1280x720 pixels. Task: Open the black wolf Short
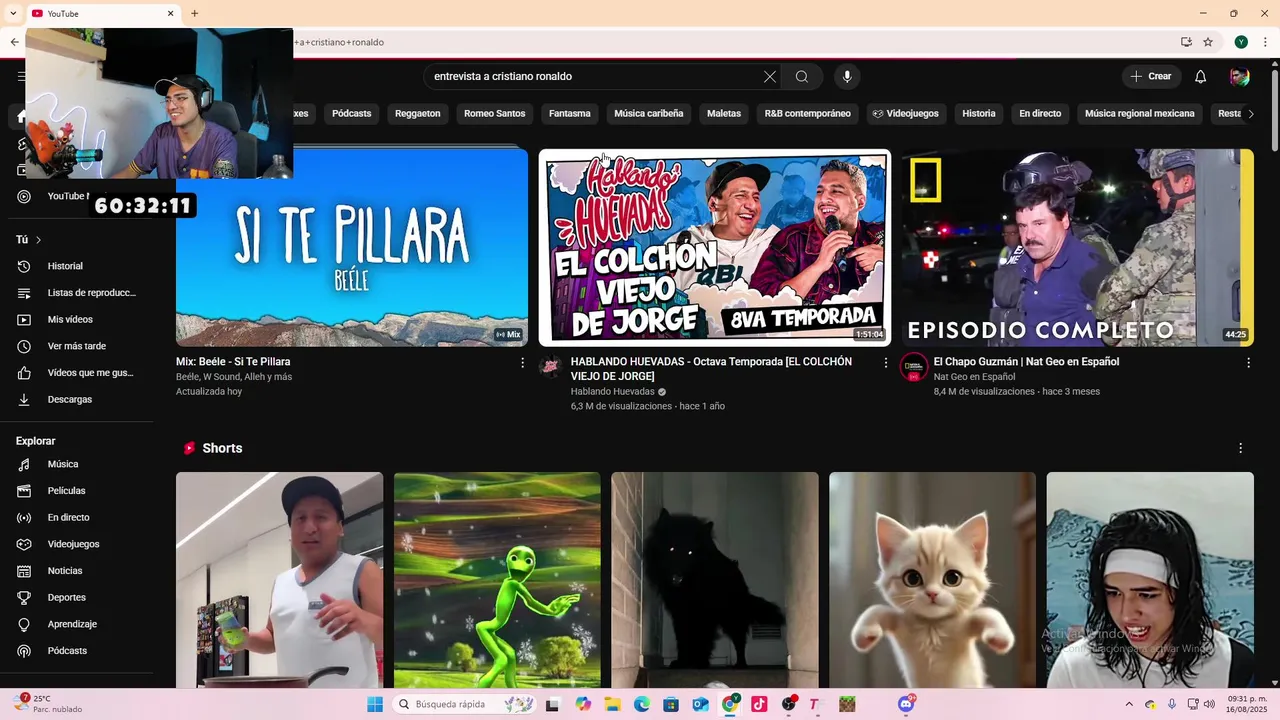[x=715, y=580]
